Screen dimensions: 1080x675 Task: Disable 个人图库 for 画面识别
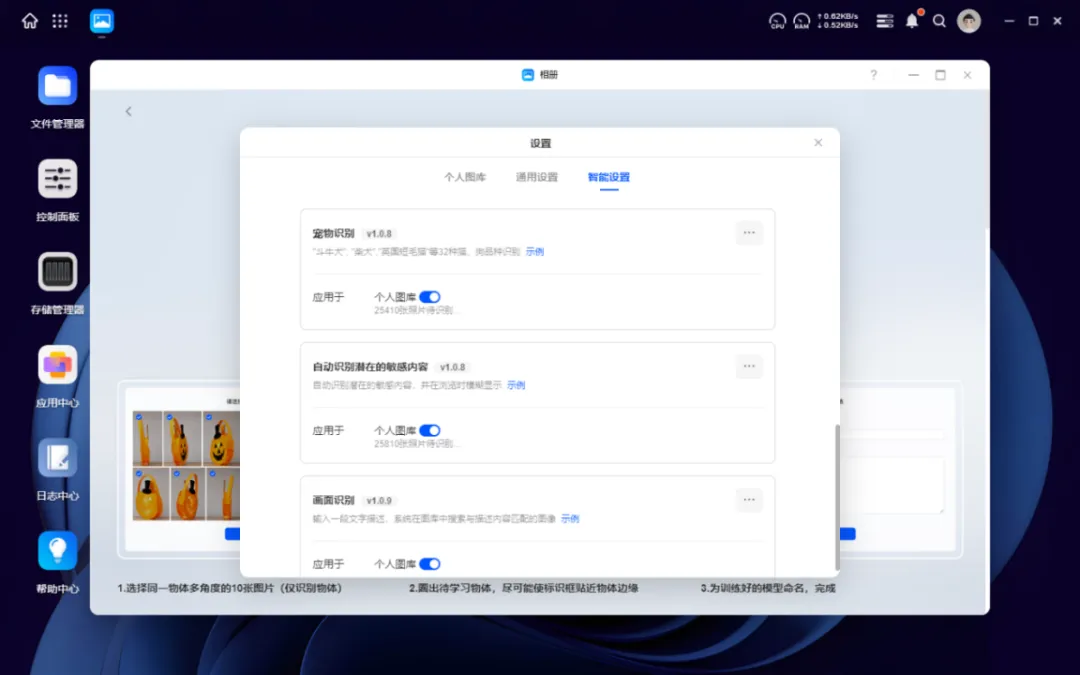tap(429, 563)
